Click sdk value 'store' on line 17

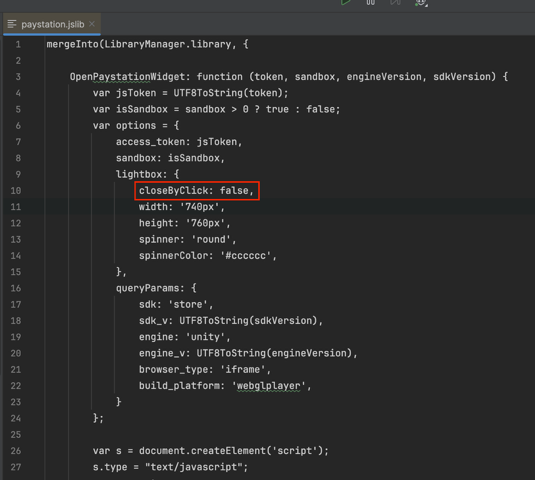coord(188,305)
